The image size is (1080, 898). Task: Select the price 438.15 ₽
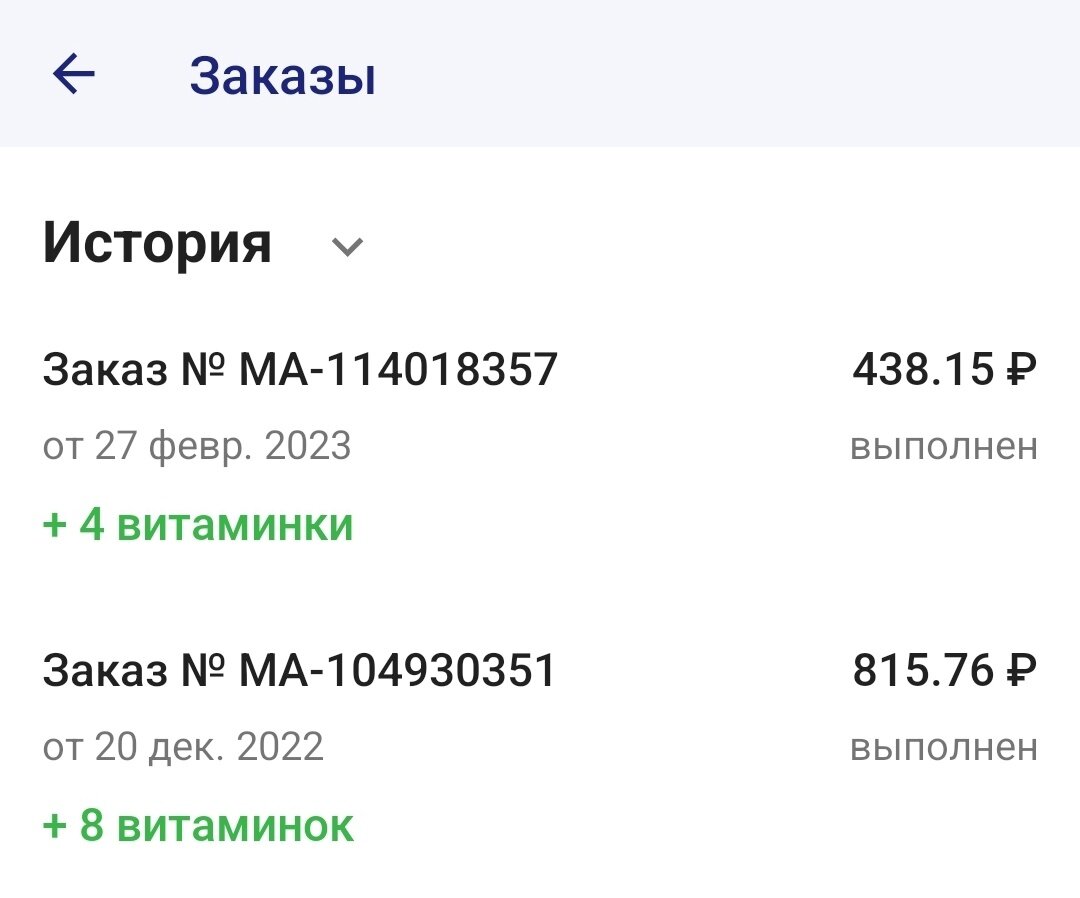click(945, 368)
